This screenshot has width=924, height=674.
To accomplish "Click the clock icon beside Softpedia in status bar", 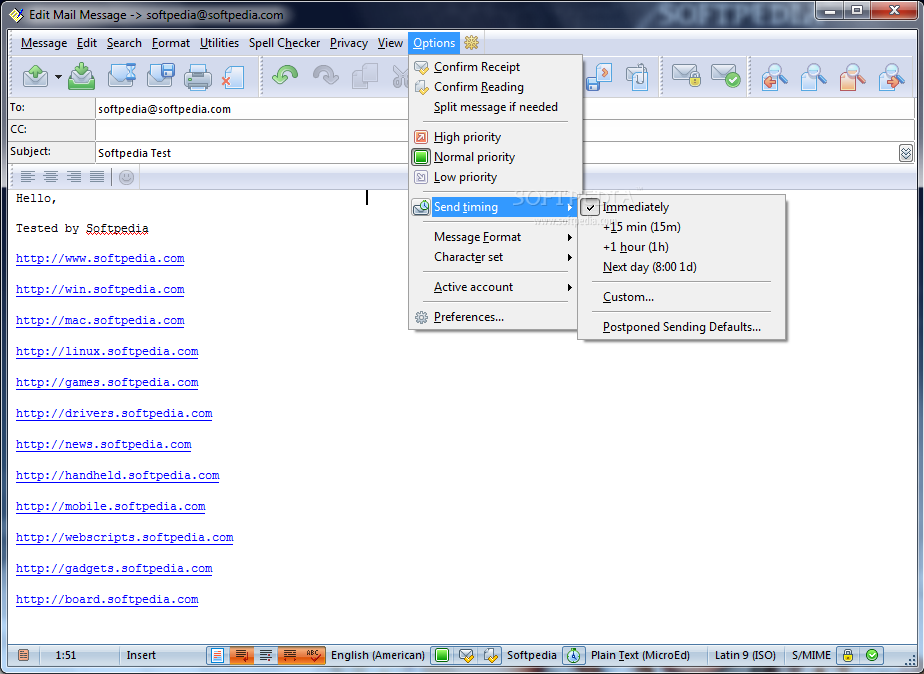I will pos(573,655).
